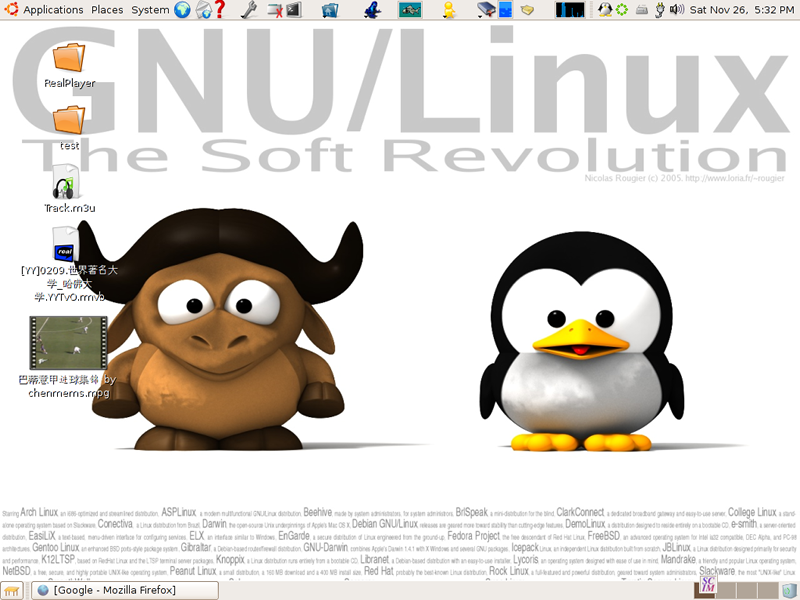800x600 pixels.
Task: Click the Google - Mozilla Firefox taskbar button
Action: 125,590
